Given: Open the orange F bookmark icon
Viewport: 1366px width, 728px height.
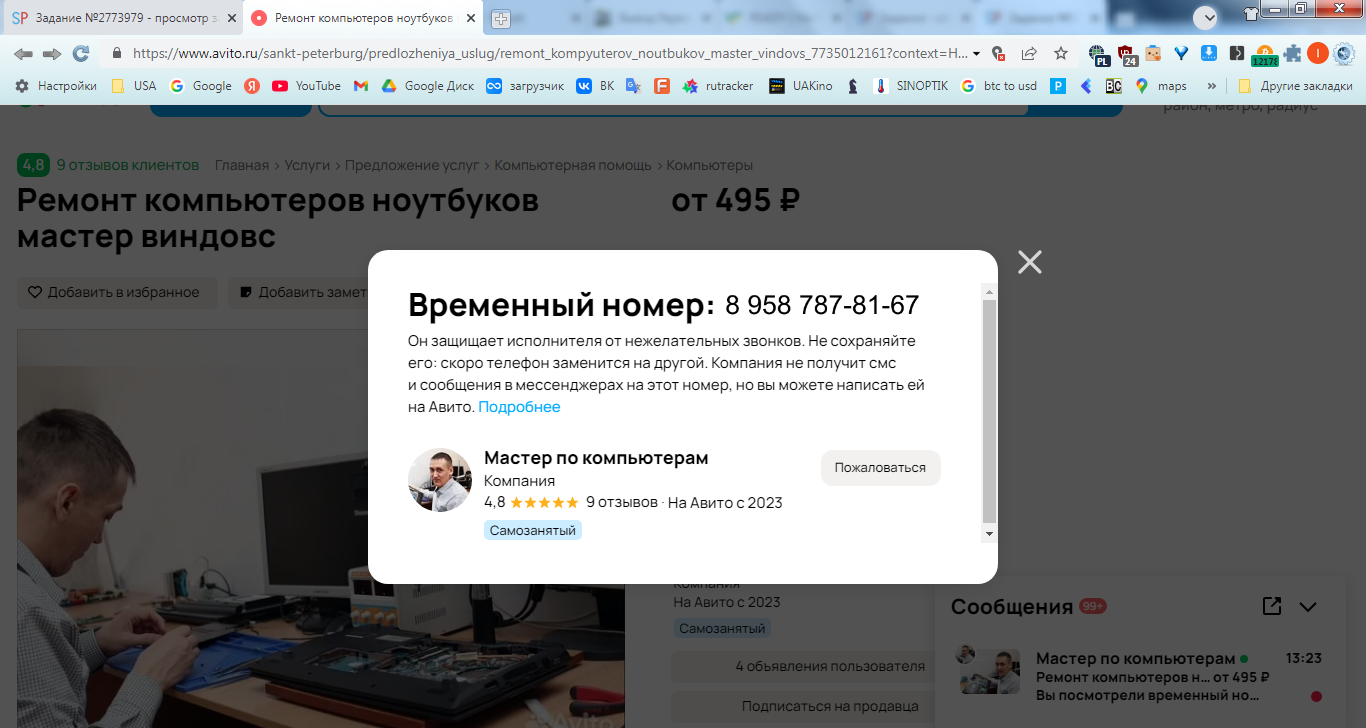Looking at the screenshot, I should 662,86.
